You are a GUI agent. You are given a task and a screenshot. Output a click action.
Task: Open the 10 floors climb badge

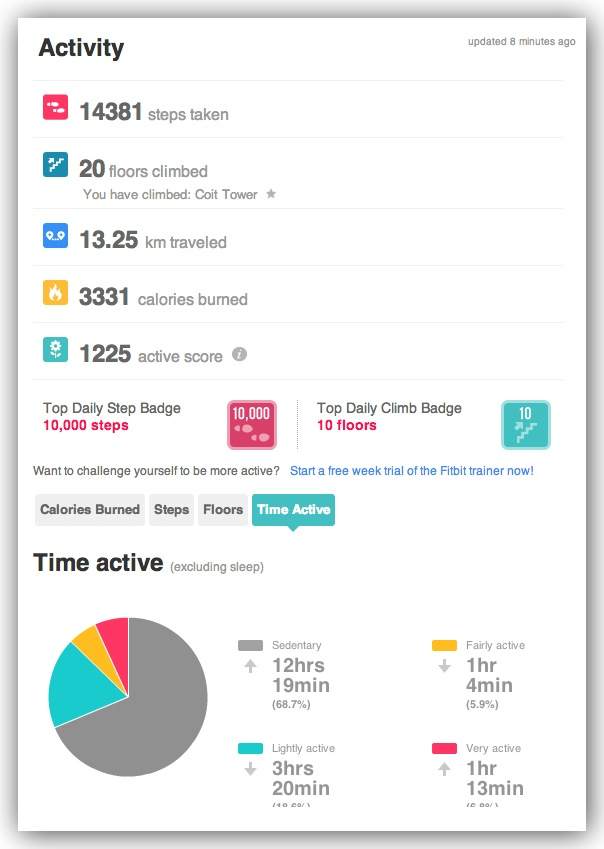pyautogui.click(x=525, y=424)
